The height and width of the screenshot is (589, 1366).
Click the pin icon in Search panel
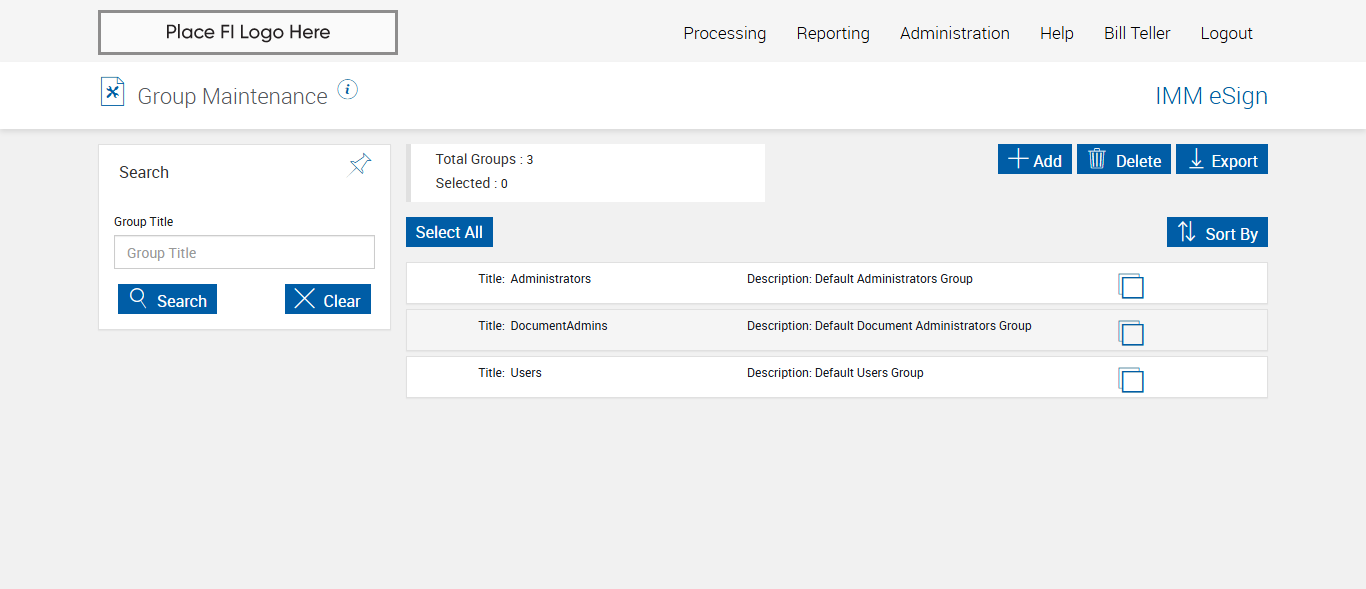point(360,165)
